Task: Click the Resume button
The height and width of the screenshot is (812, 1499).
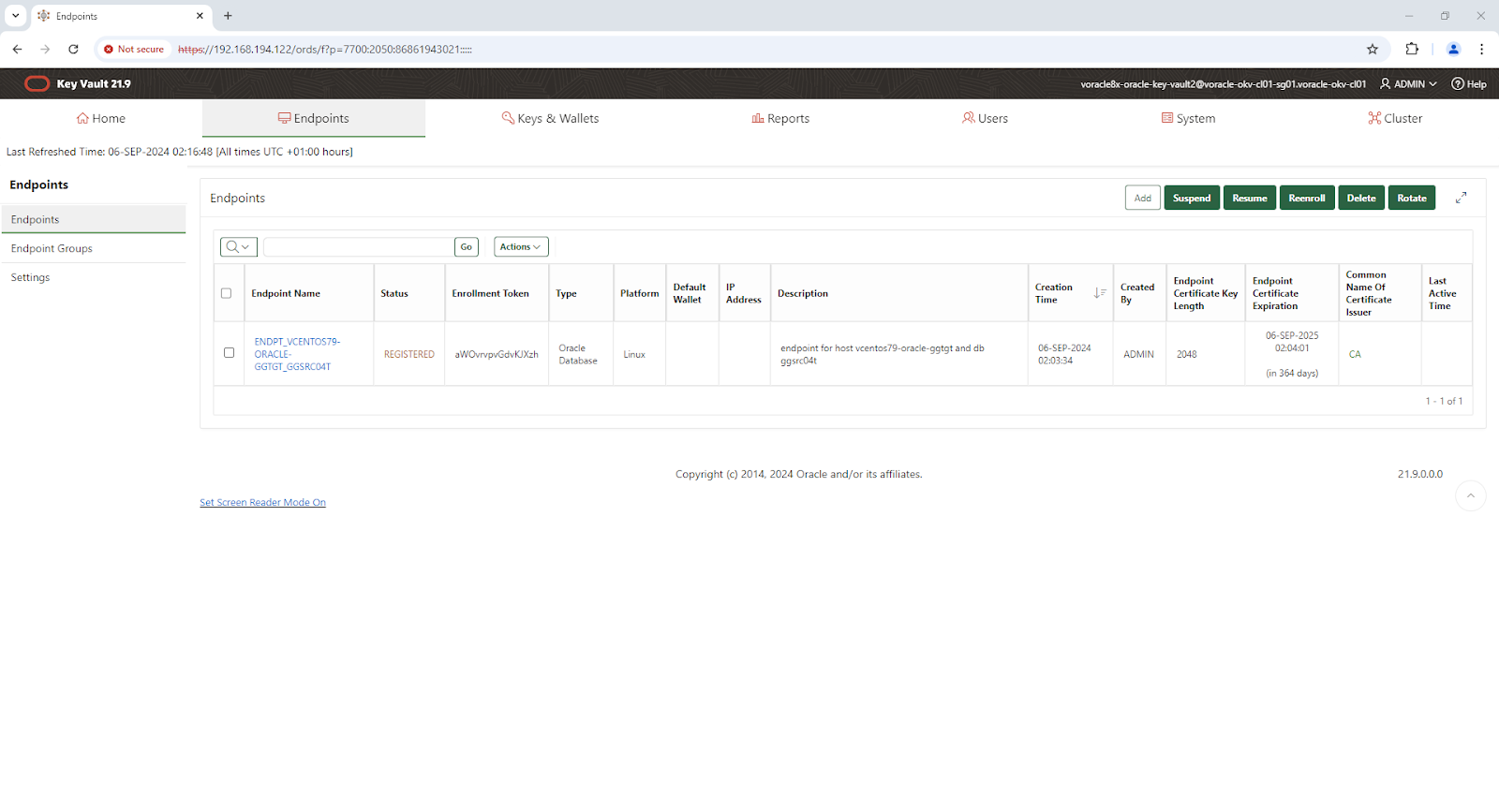Action: (x=1250, y=198)
